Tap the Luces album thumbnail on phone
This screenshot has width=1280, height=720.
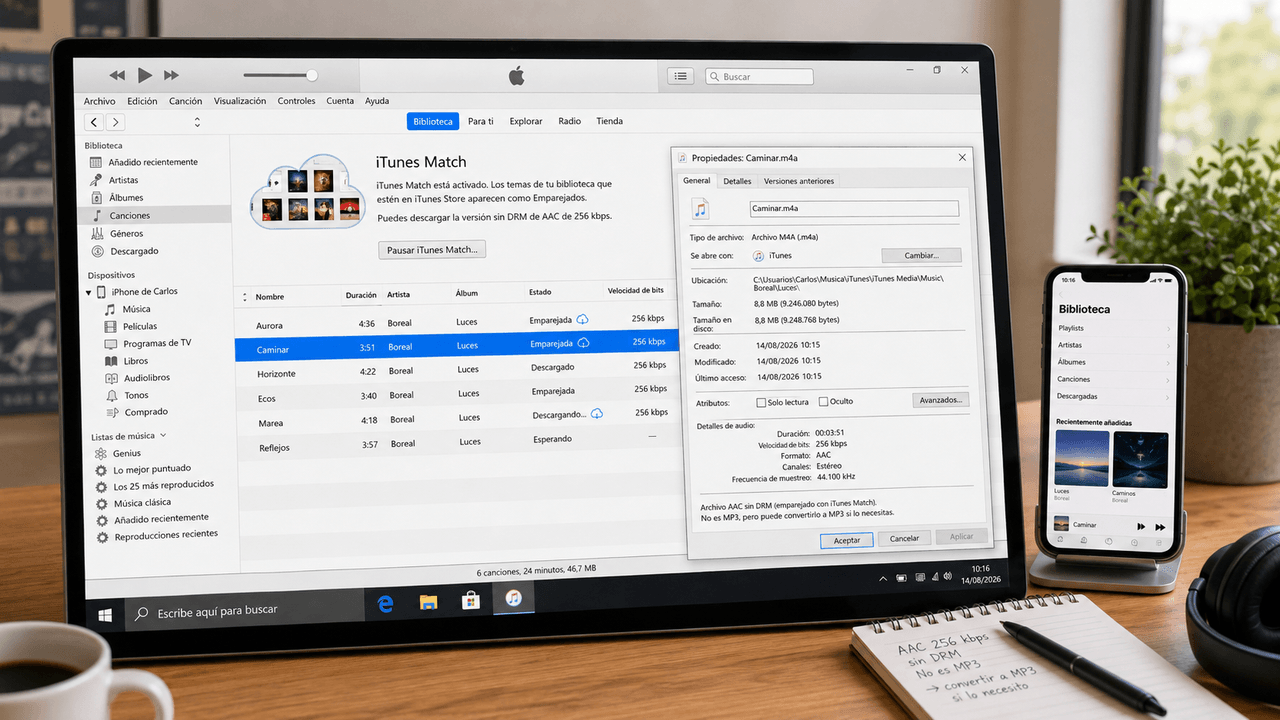[x=1082, y=458]
